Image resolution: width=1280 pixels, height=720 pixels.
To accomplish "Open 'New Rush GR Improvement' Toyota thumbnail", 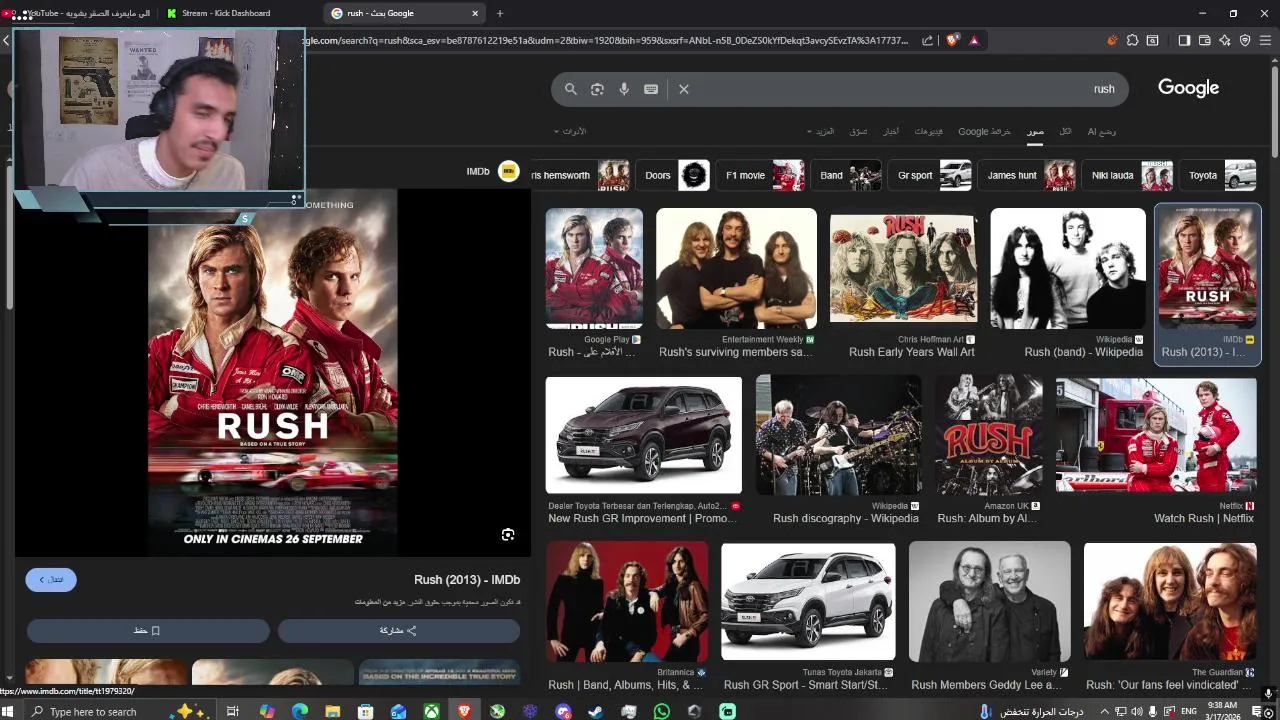I will (x=644, y=436).
